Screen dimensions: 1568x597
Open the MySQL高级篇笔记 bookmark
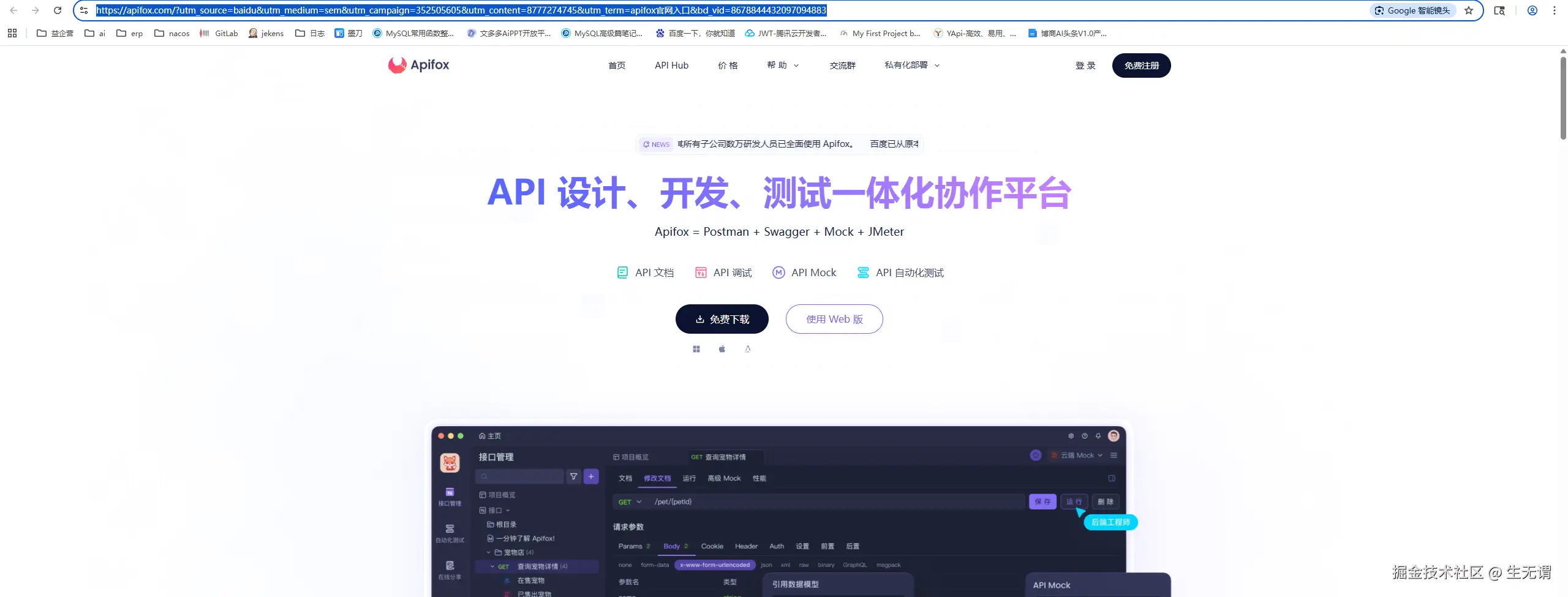602,33
